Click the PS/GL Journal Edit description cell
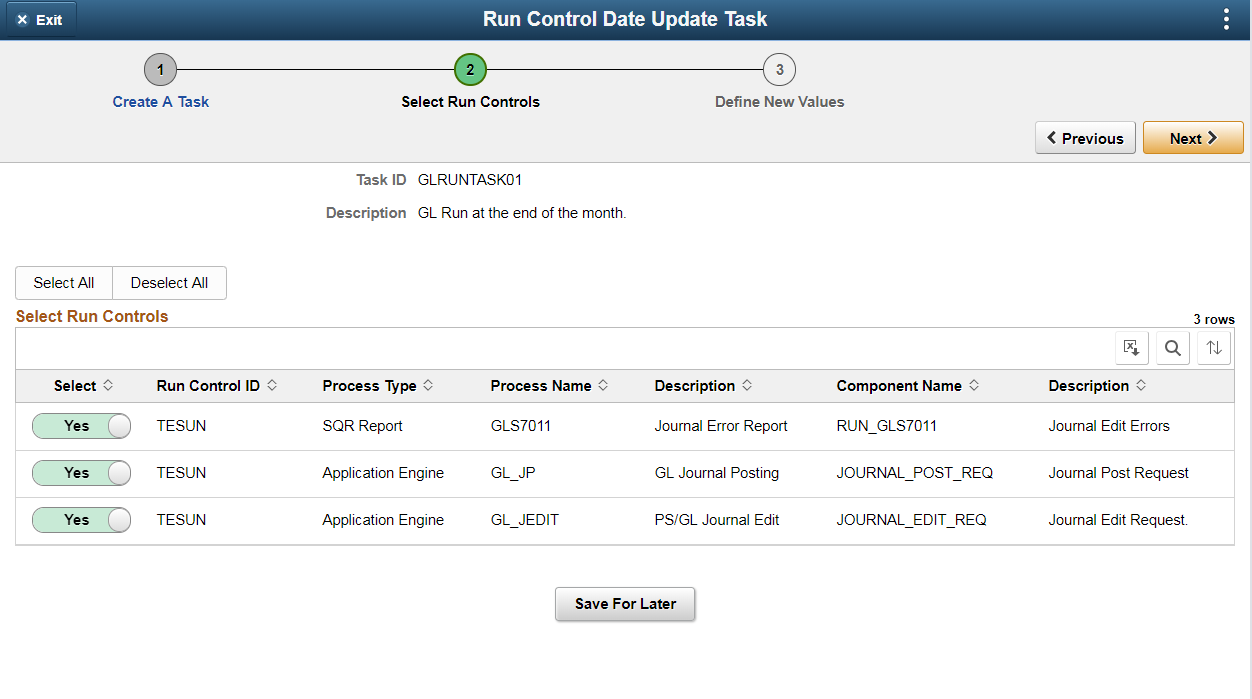The width and height of the screenshot is (1252, 699). click(x=717, y=520)
